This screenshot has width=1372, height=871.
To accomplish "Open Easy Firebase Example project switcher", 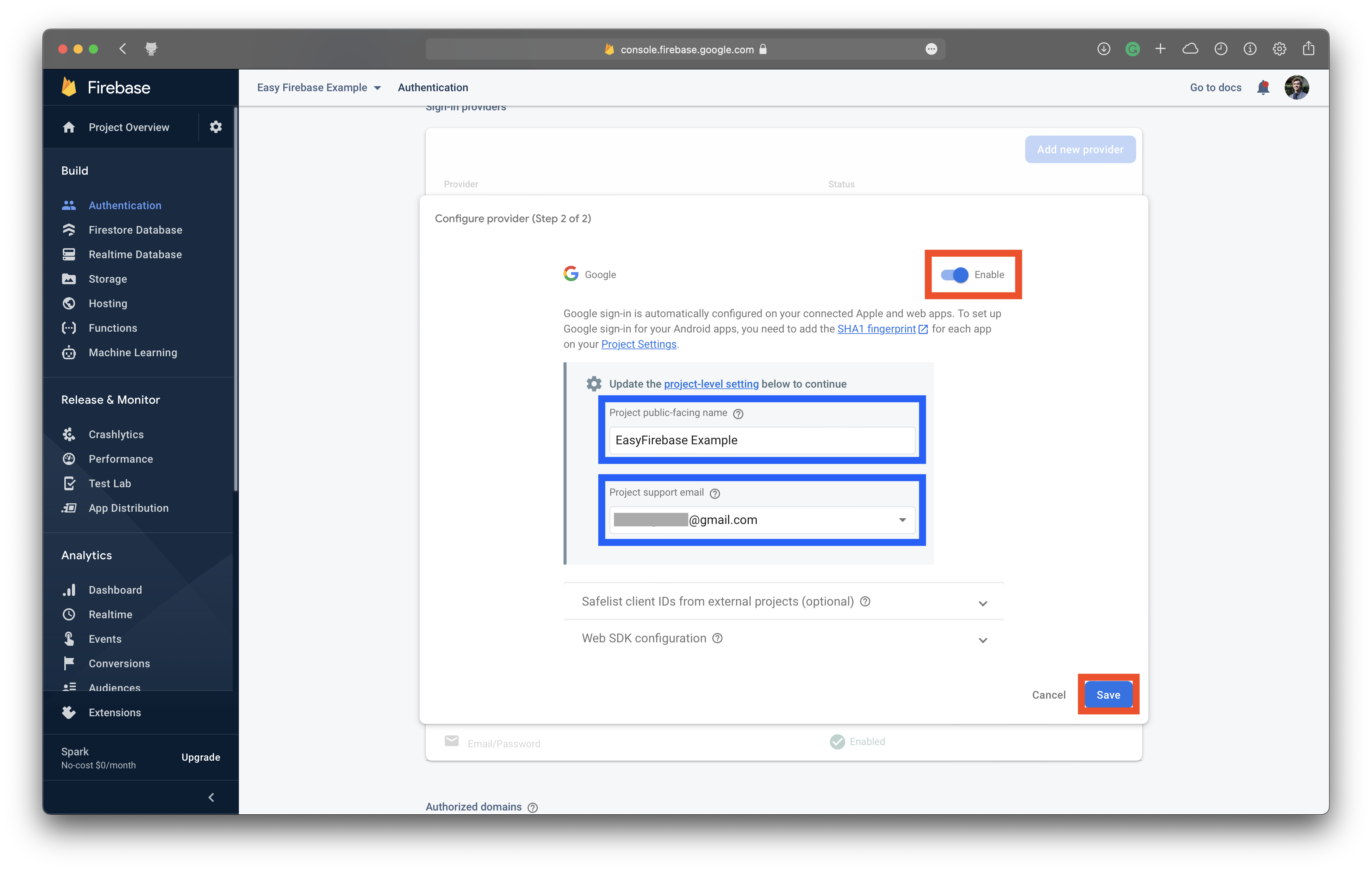I will [318, 87].
